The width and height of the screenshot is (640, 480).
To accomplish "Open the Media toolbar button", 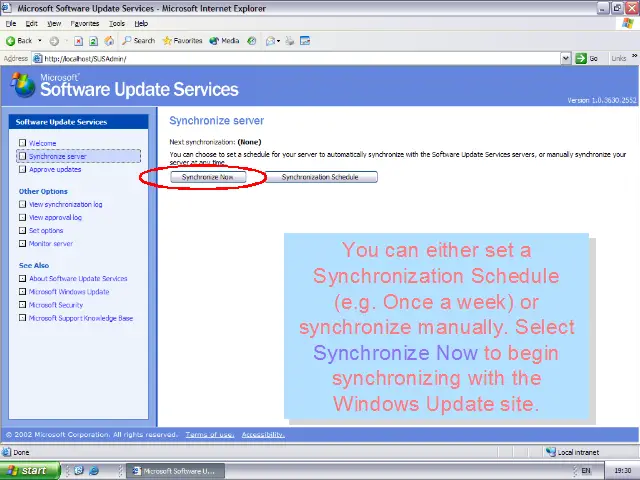I will [224, 41].
